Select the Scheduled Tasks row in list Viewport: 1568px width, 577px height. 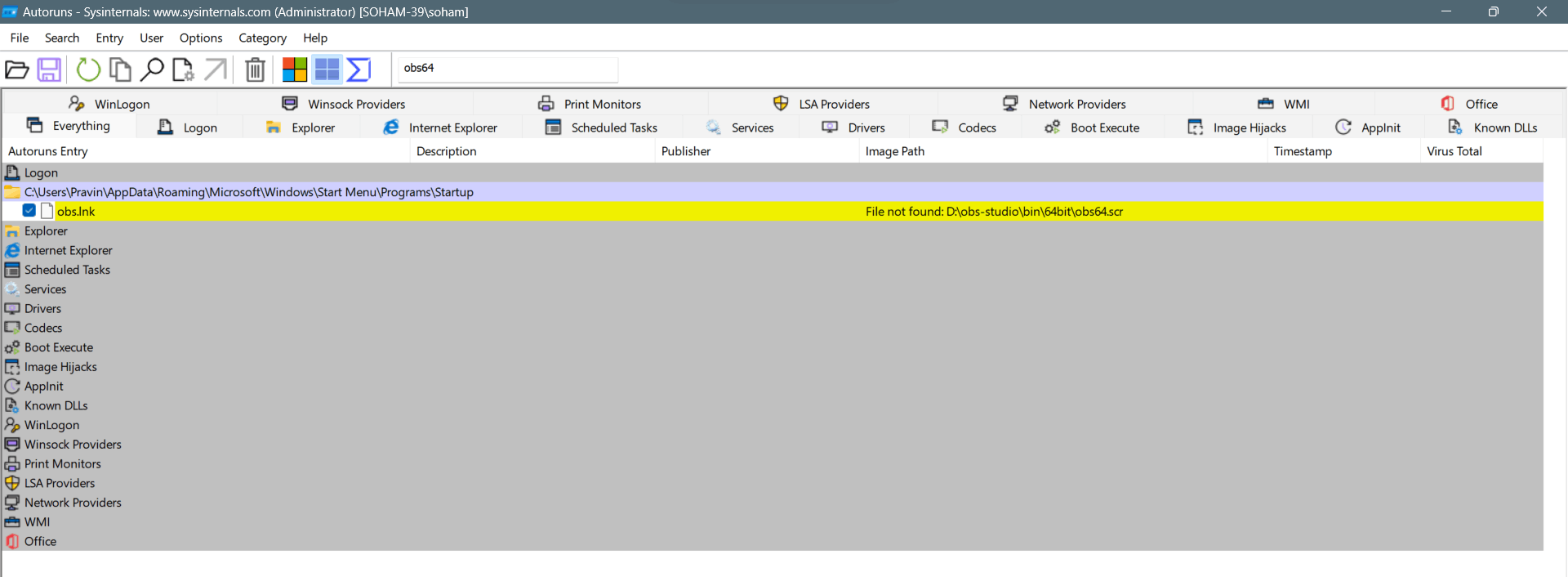tap(773, 270)
